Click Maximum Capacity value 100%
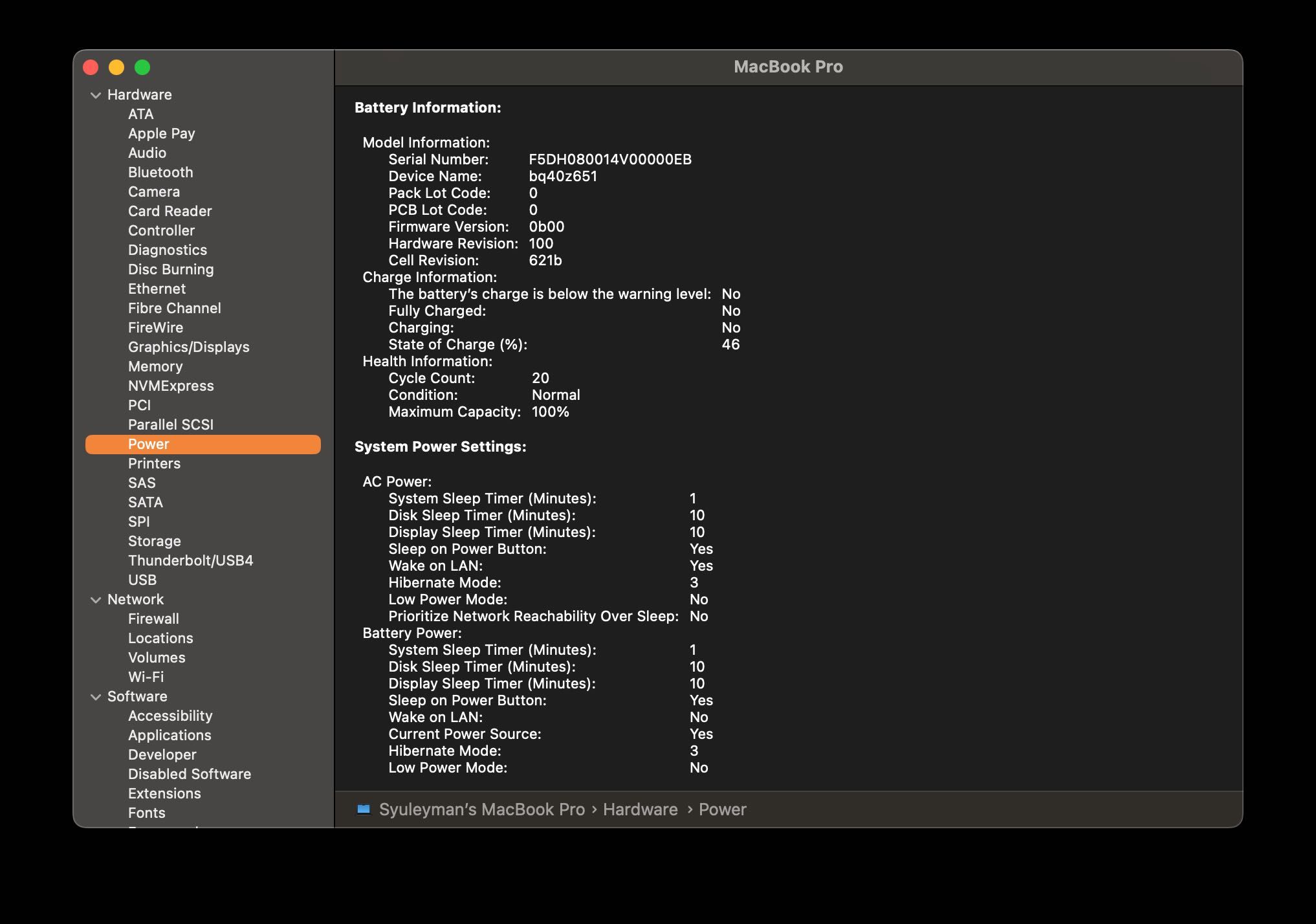This screenshot has height=924, width=1316. (551, 412)
